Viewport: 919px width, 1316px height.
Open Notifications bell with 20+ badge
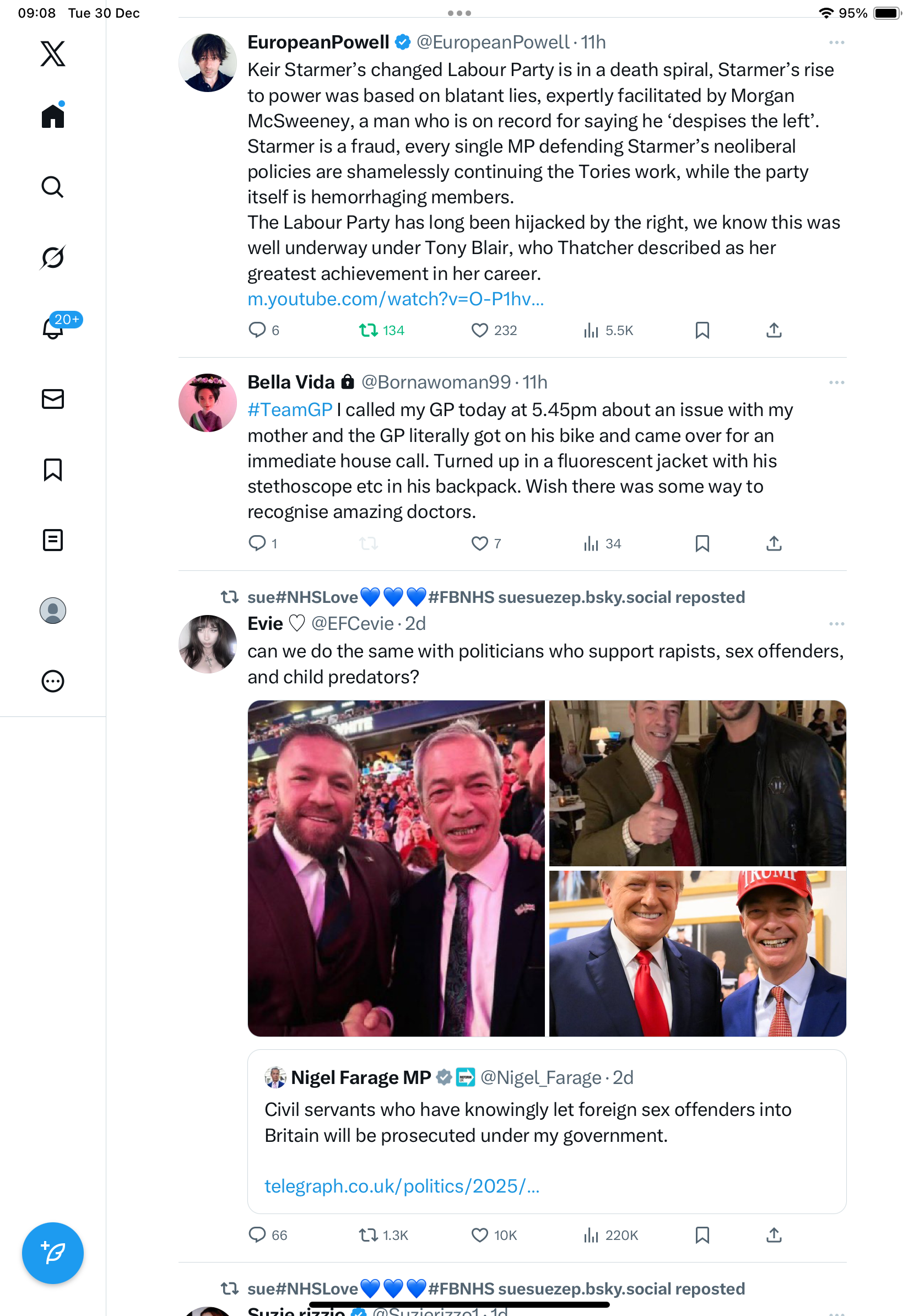pos(53,327)
